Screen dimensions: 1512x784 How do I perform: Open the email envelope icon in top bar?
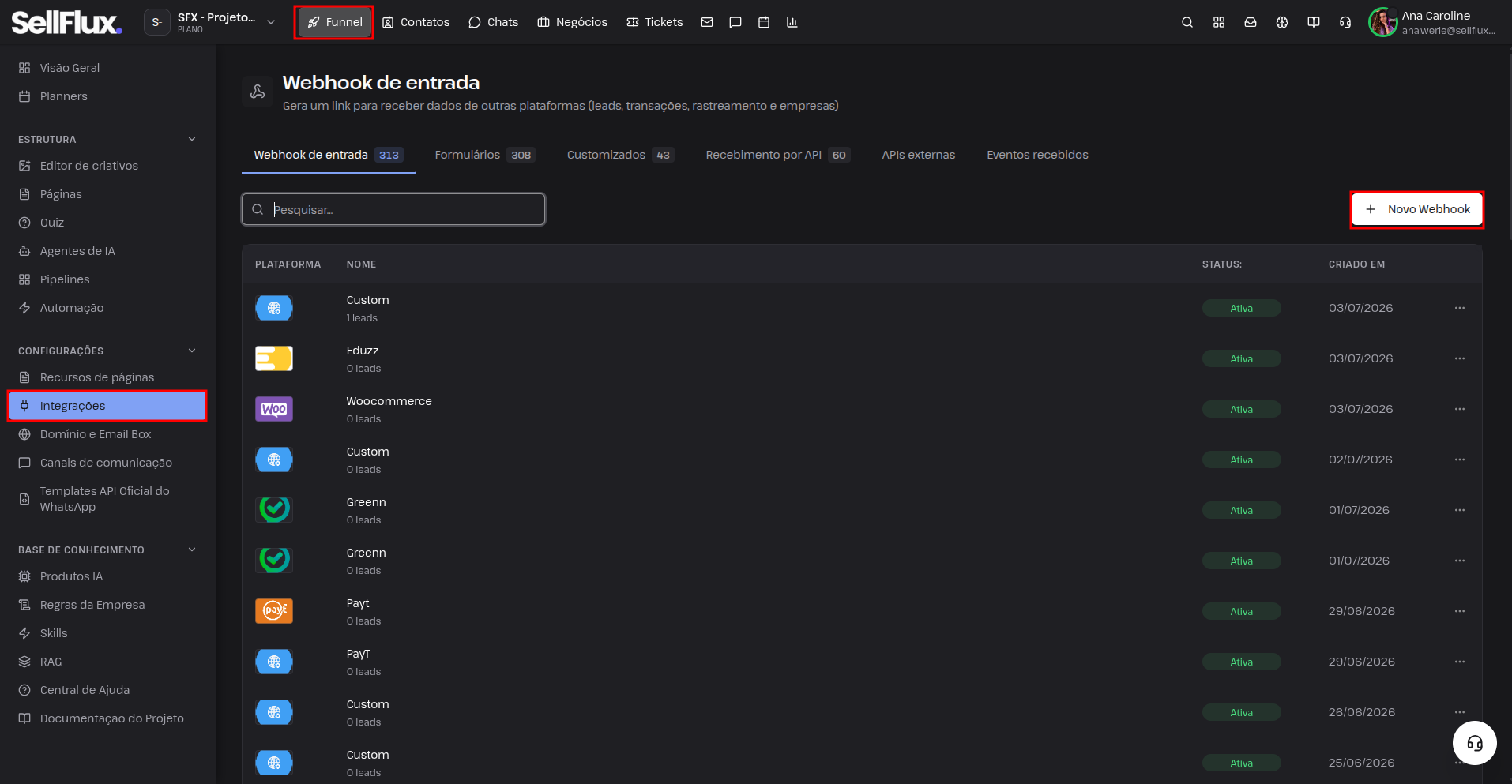707,22
